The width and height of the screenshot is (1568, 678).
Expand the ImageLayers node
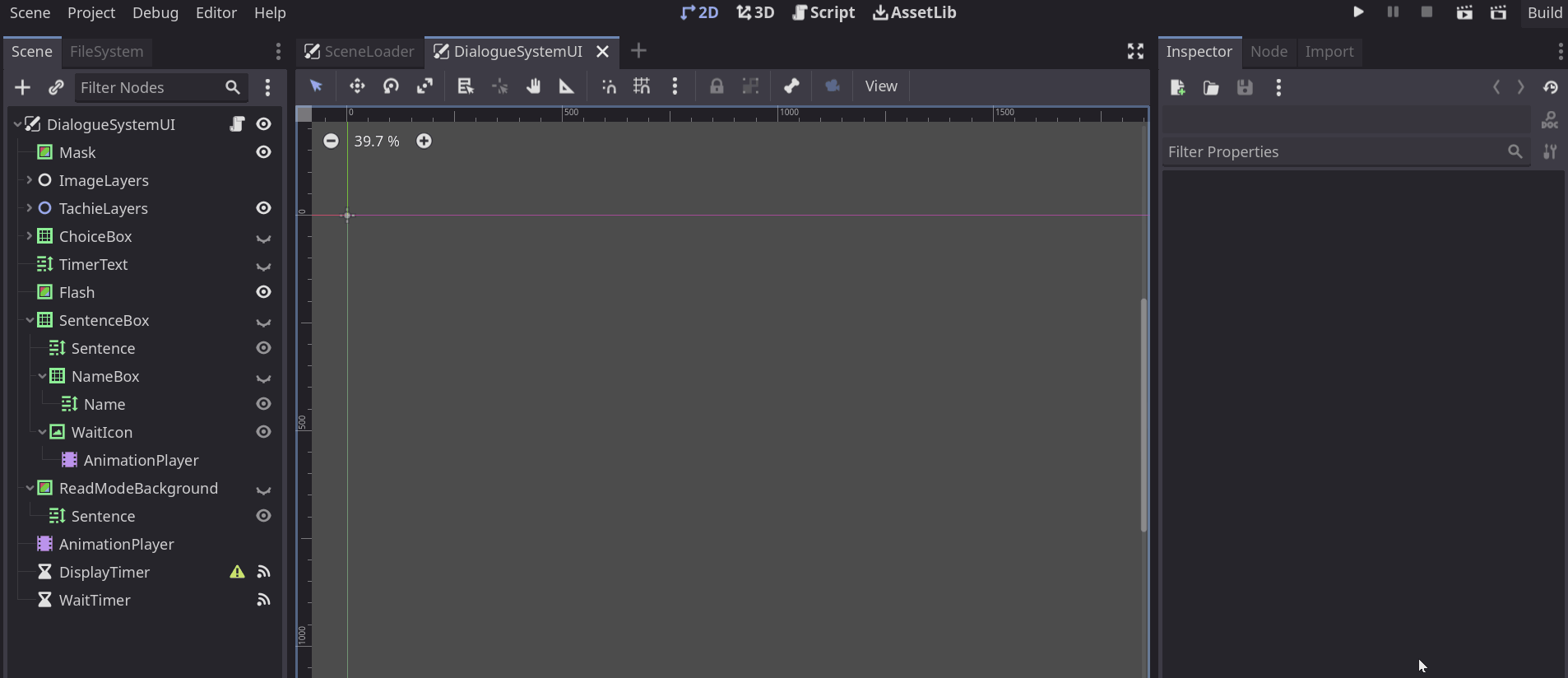tap(30, 180)
